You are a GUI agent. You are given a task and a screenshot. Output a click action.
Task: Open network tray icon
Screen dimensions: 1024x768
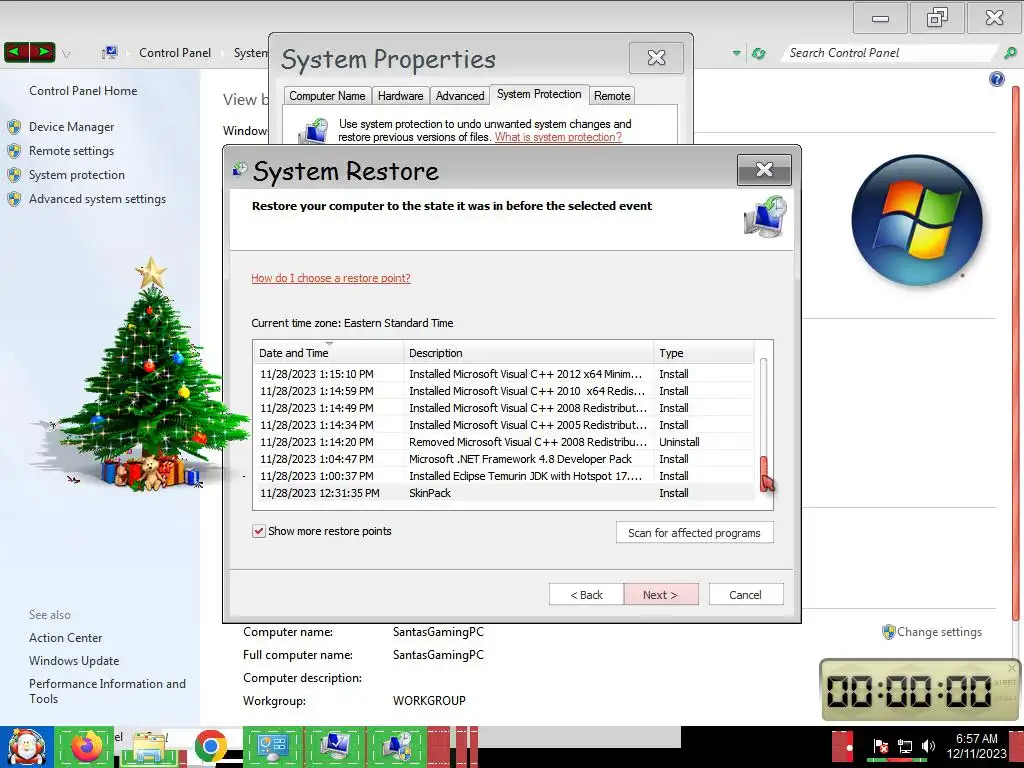click(904, 746)
